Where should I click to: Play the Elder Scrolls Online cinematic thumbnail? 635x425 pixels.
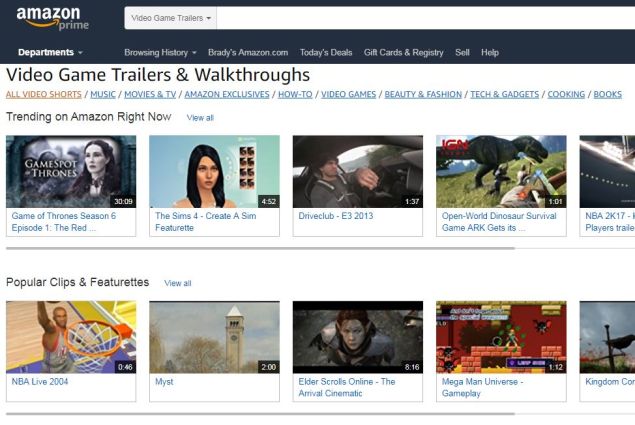point(358,337)
